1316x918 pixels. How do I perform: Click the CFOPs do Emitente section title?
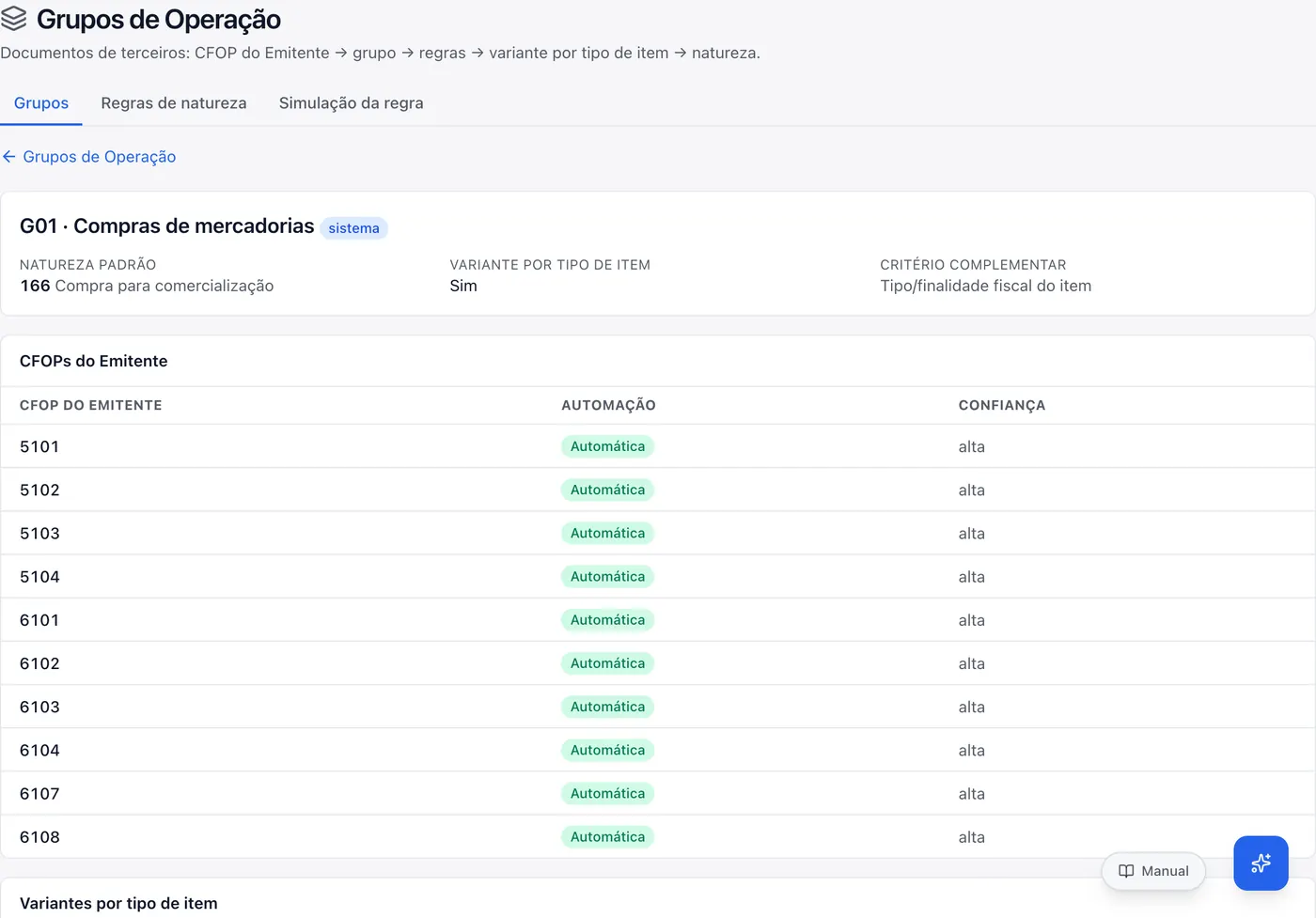tap(94, 361)
